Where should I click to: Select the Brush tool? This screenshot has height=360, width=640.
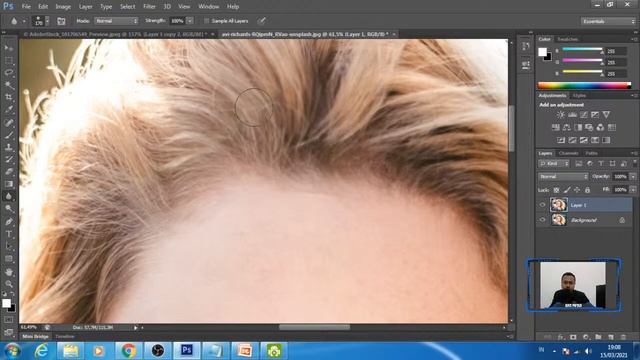point(9,135)
